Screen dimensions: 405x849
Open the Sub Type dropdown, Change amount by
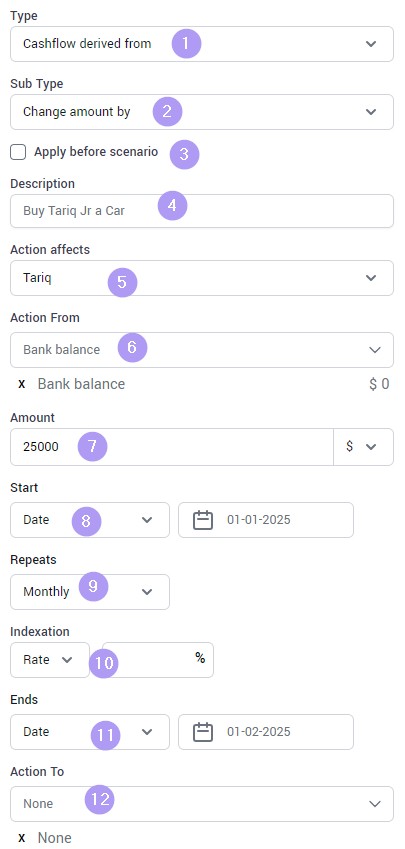coord(202,112)
